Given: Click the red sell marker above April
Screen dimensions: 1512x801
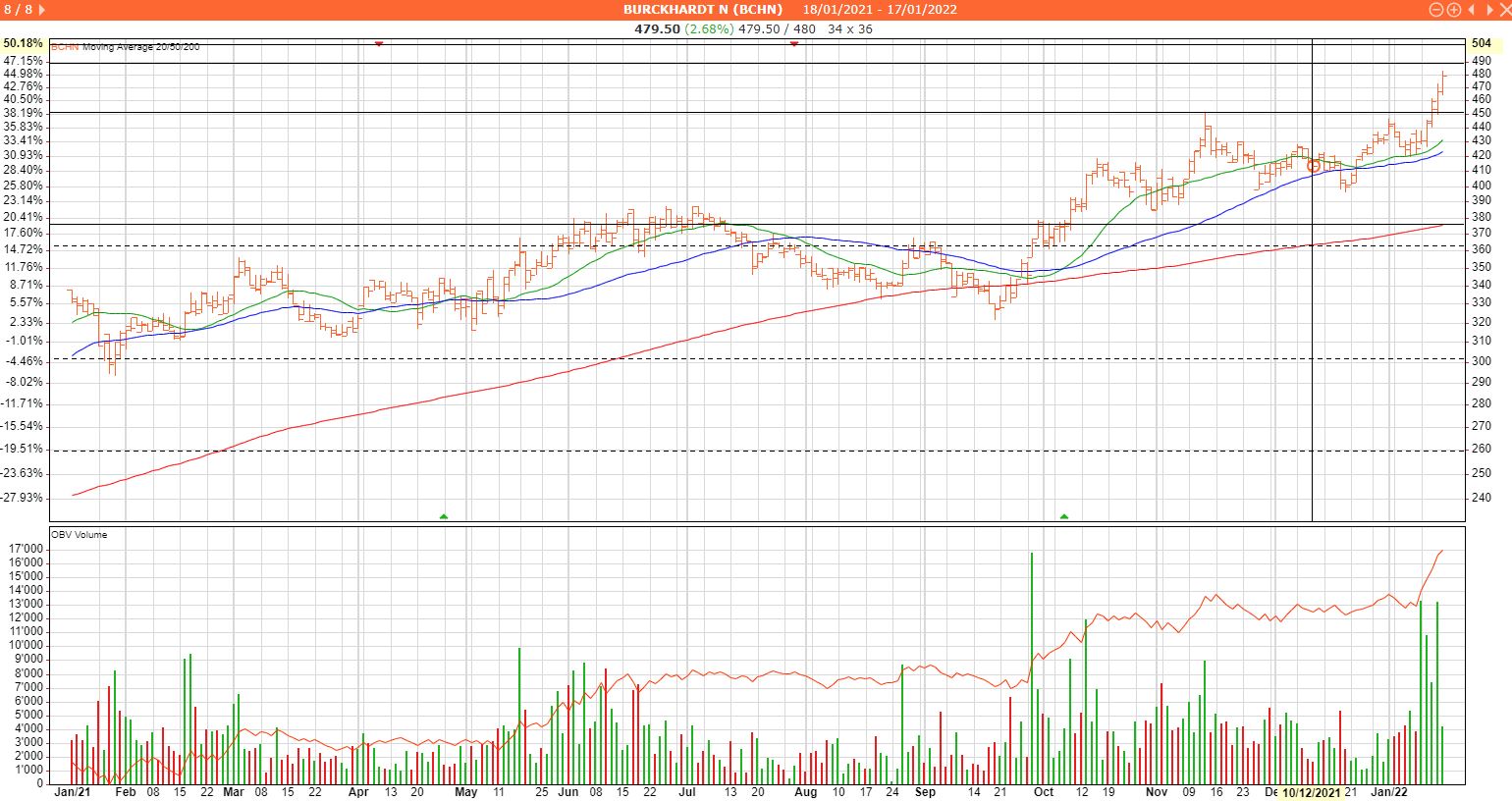Looking at the screenshot, I should coord(379,44).
